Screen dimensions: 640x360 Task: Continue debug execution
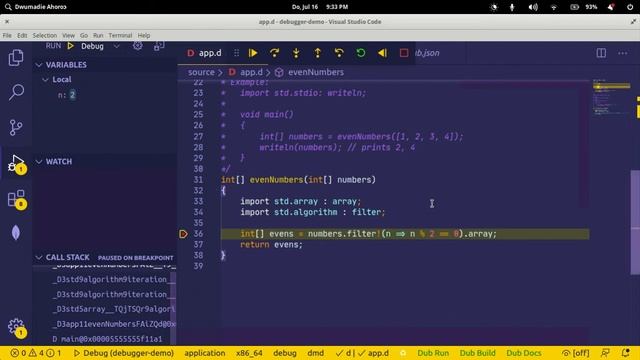tap(253, 53)
